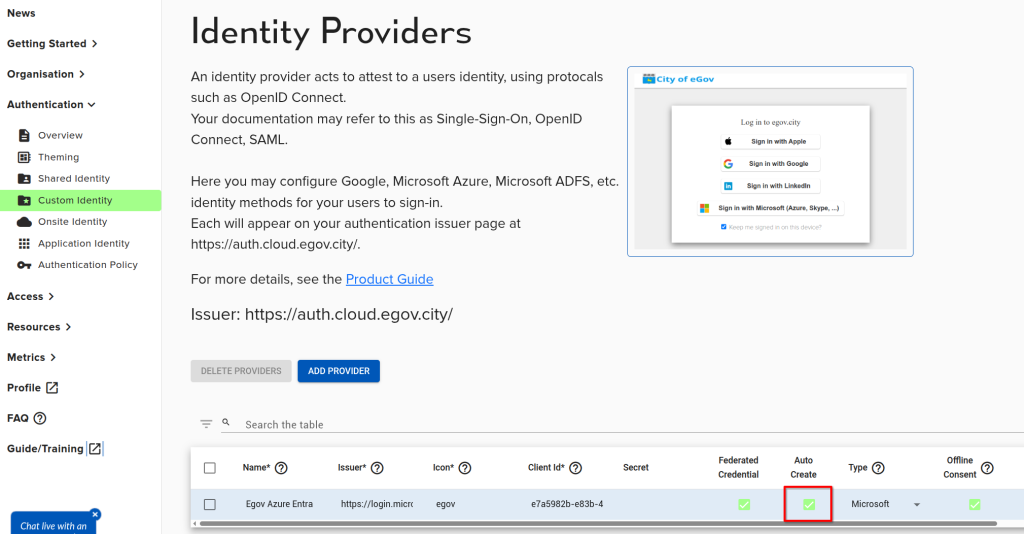Show help for the Icon column

465,467
